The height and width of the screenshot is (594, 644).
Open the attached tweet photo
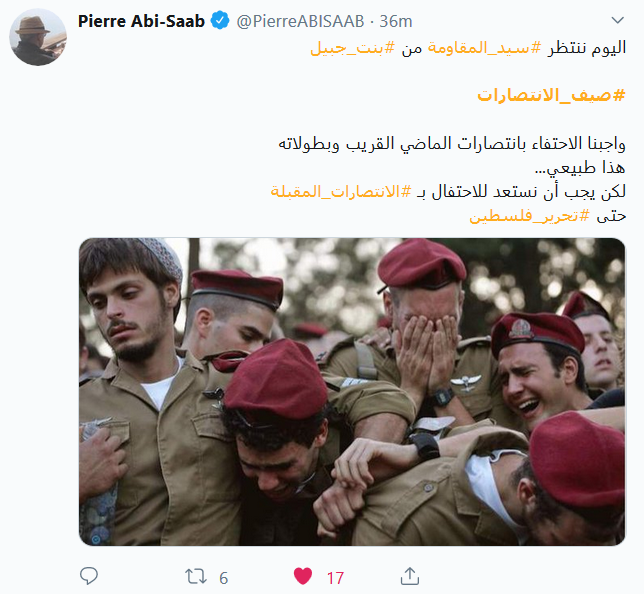point(352,392)
